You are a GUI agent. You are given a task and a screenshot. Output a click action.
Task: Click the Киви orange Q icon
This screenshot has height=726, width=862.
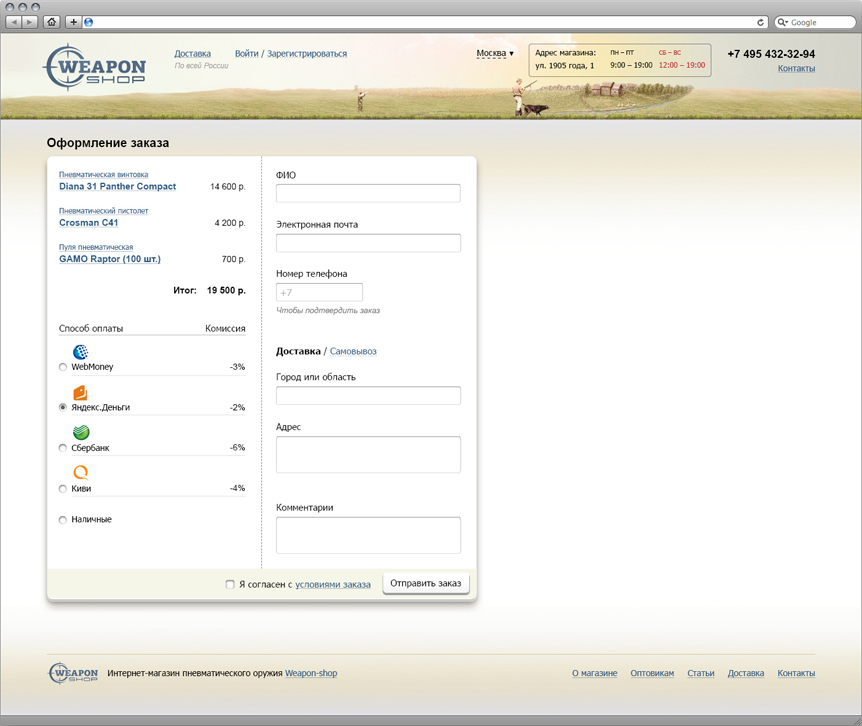coord(81,473)
